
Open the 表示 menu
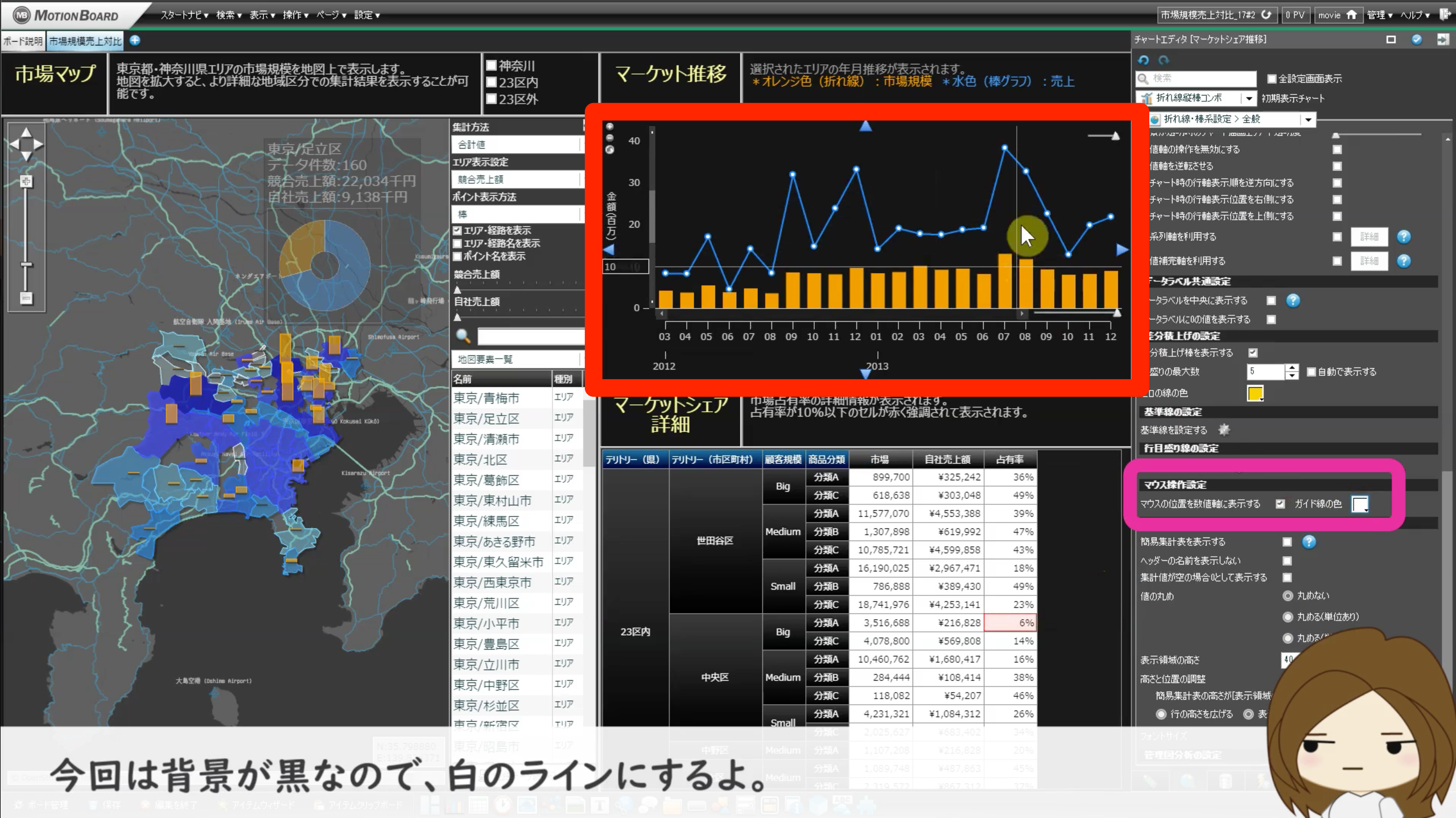[262, 15]
